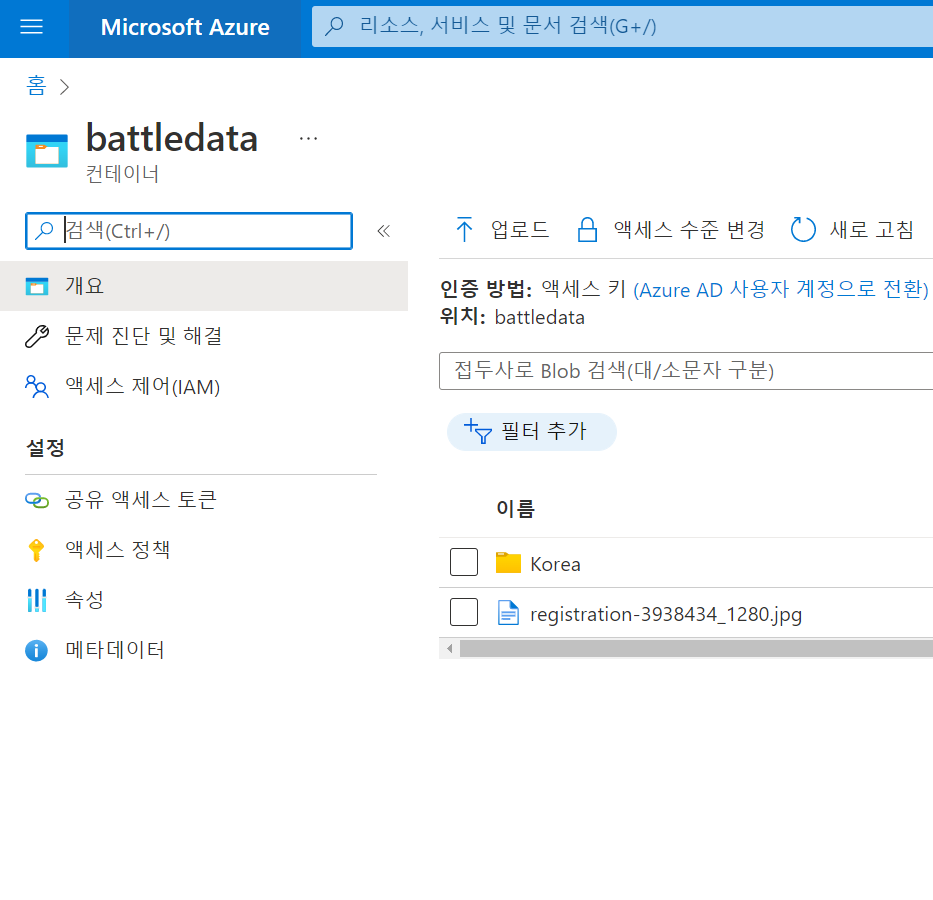Click the 설정 section heading
Viewport: 933px width, 900px height.
[45, 448]
